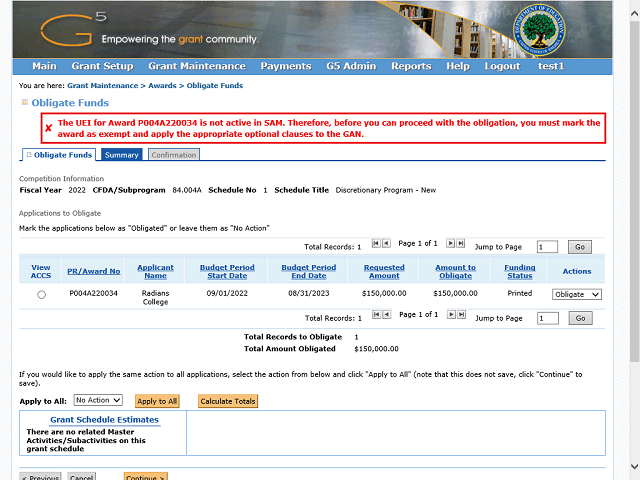Sort by Requested Amount column header
This screenshot has height=480, width=640.
point(384,271)
